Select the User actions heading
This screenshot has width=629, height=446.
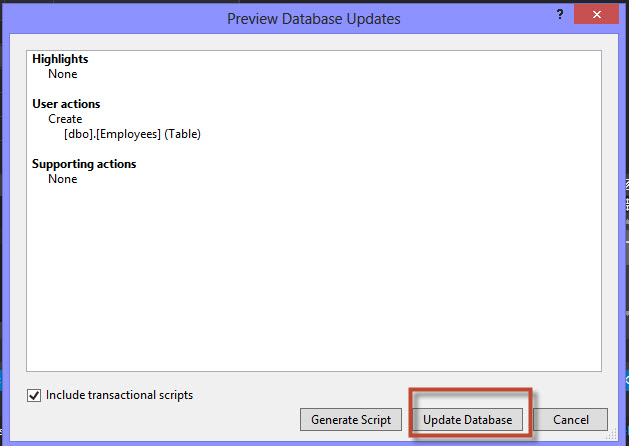click(x=66, y=104)
